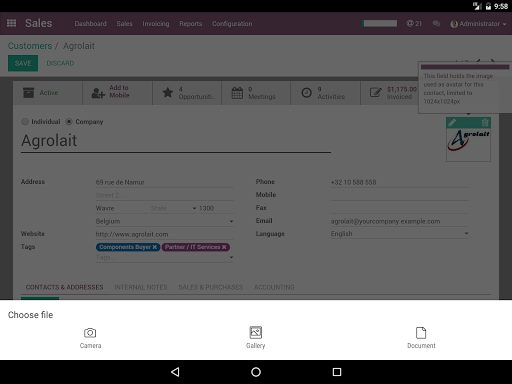Click the Save button

pyautogui.click(x=23, y=63)
